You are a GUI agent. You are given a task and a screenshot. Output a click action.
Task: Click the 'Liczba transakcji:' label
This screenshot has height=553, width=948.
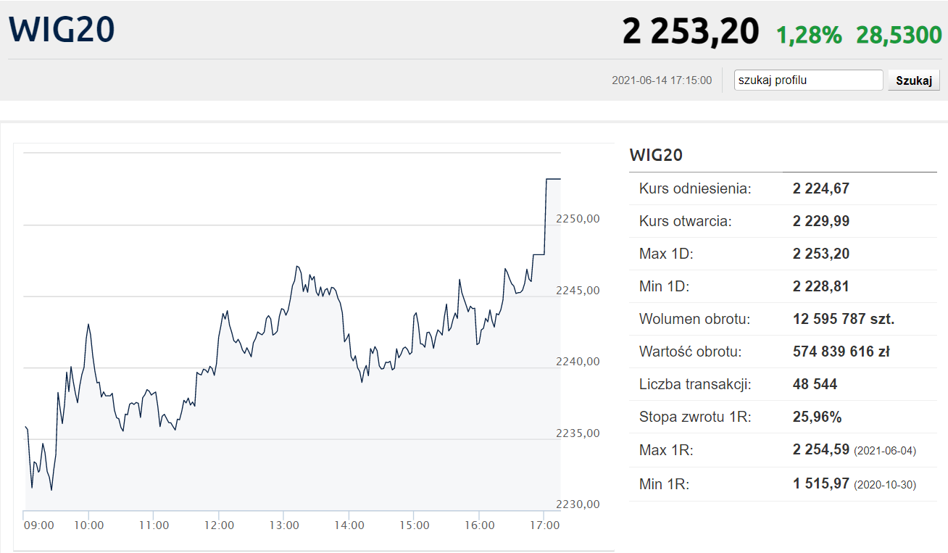[695, 384]
